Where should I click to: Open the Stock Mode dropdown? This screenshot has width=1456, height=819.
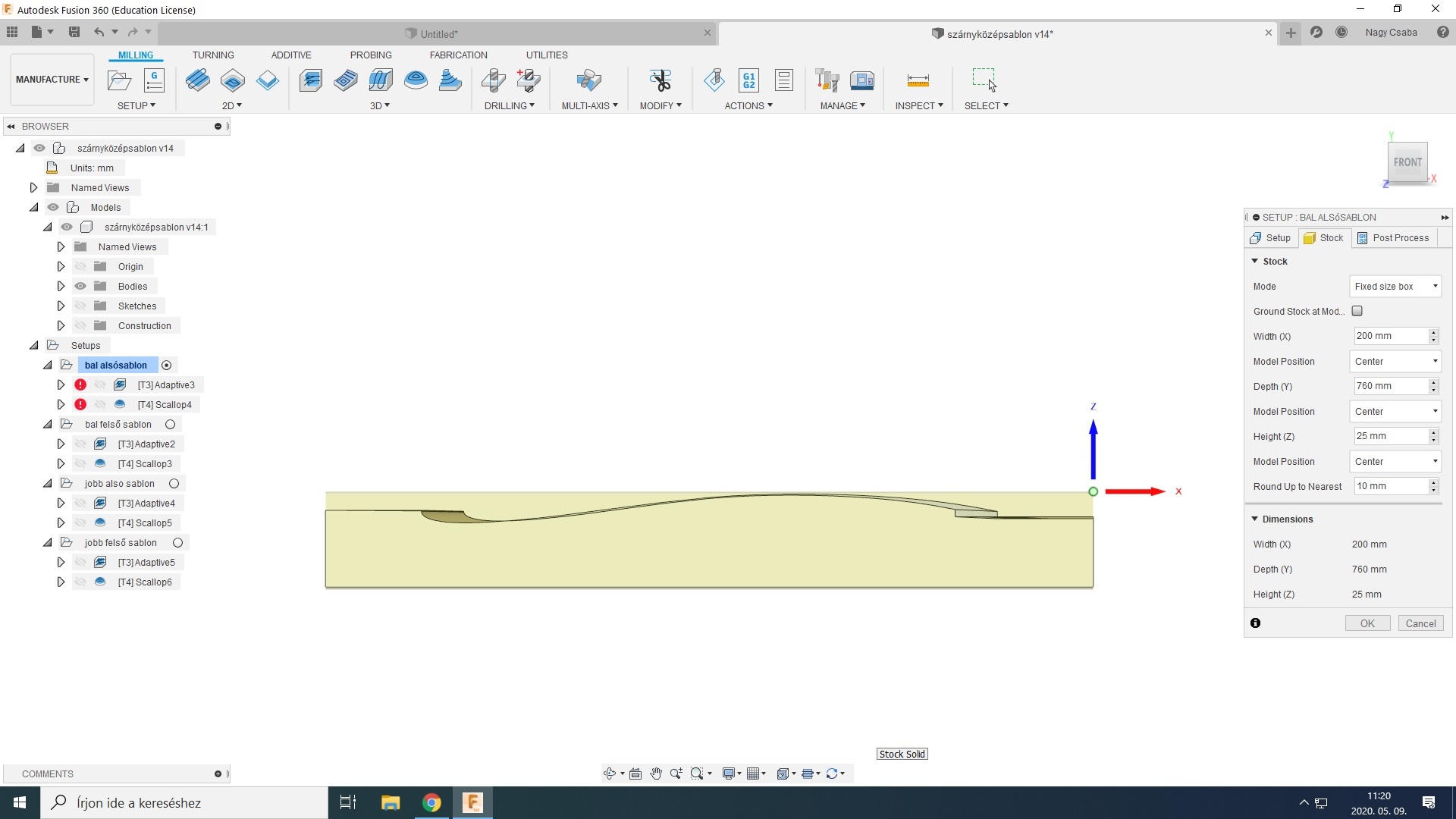(1395, 286)
